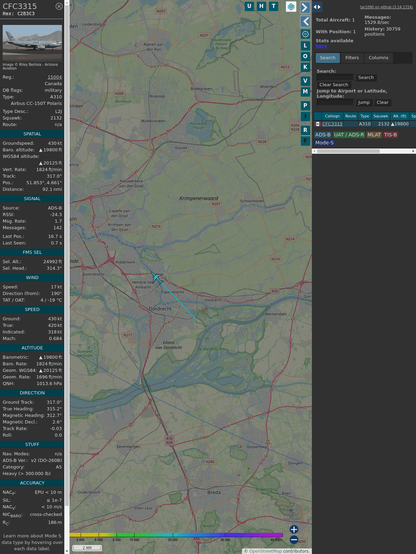
Task: Zoom in the map with the plus icon
Action: pyautogui.click(x=294, y=529)
